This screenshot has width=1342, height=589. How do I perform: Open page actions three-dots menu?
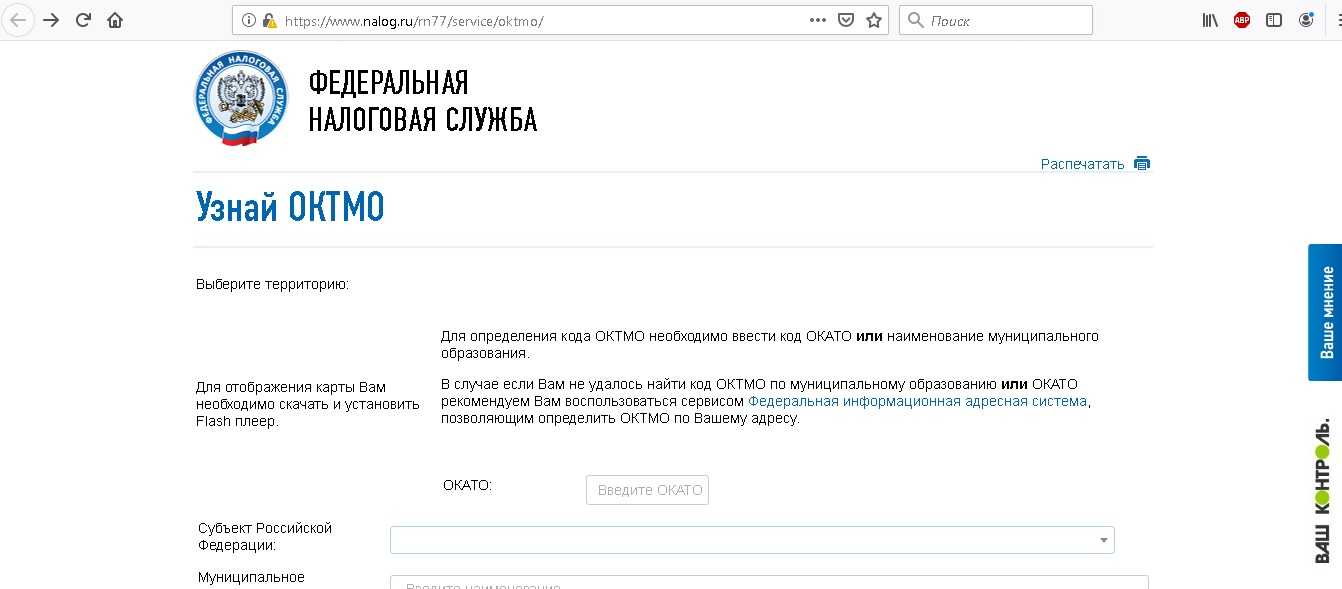(817, 20)
